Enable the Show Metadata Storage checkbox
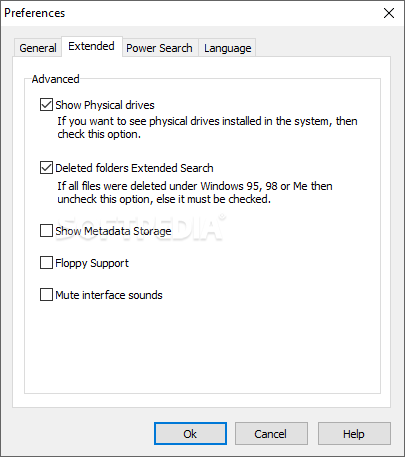The height and width of the screenshot is (457, 405). click(x=46, y=231)
